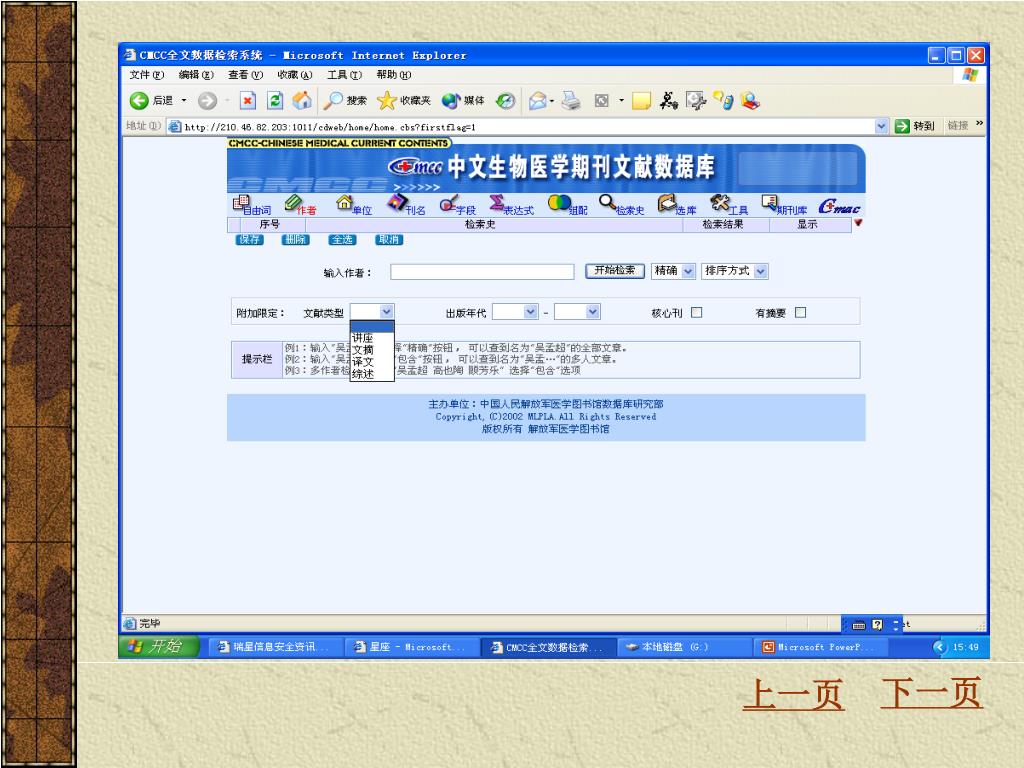Open the 刊名 journal name search icon

(x=406, y=205)
